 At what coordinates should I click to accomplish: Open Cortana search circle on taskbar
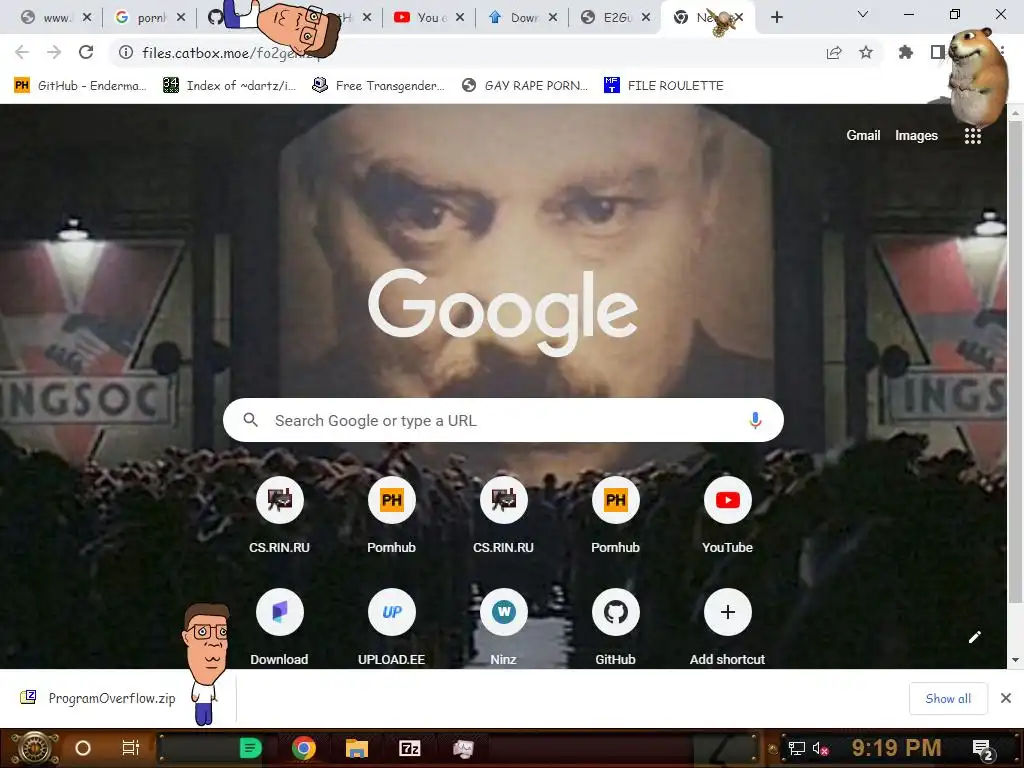(x=82, y=748)
